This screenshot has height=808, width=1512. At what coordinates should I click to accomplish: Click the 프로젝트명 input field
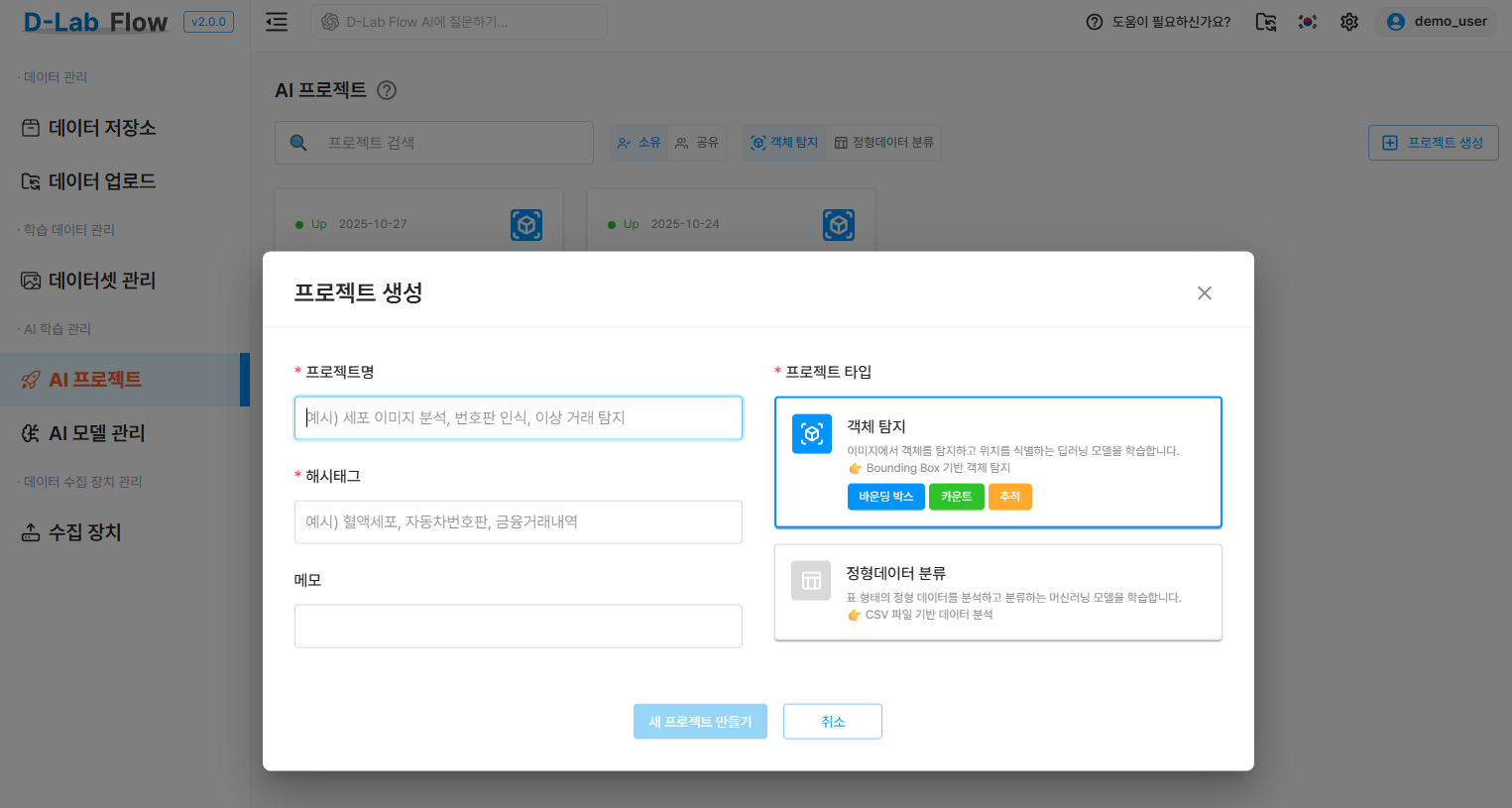click(x=518, y=417)
